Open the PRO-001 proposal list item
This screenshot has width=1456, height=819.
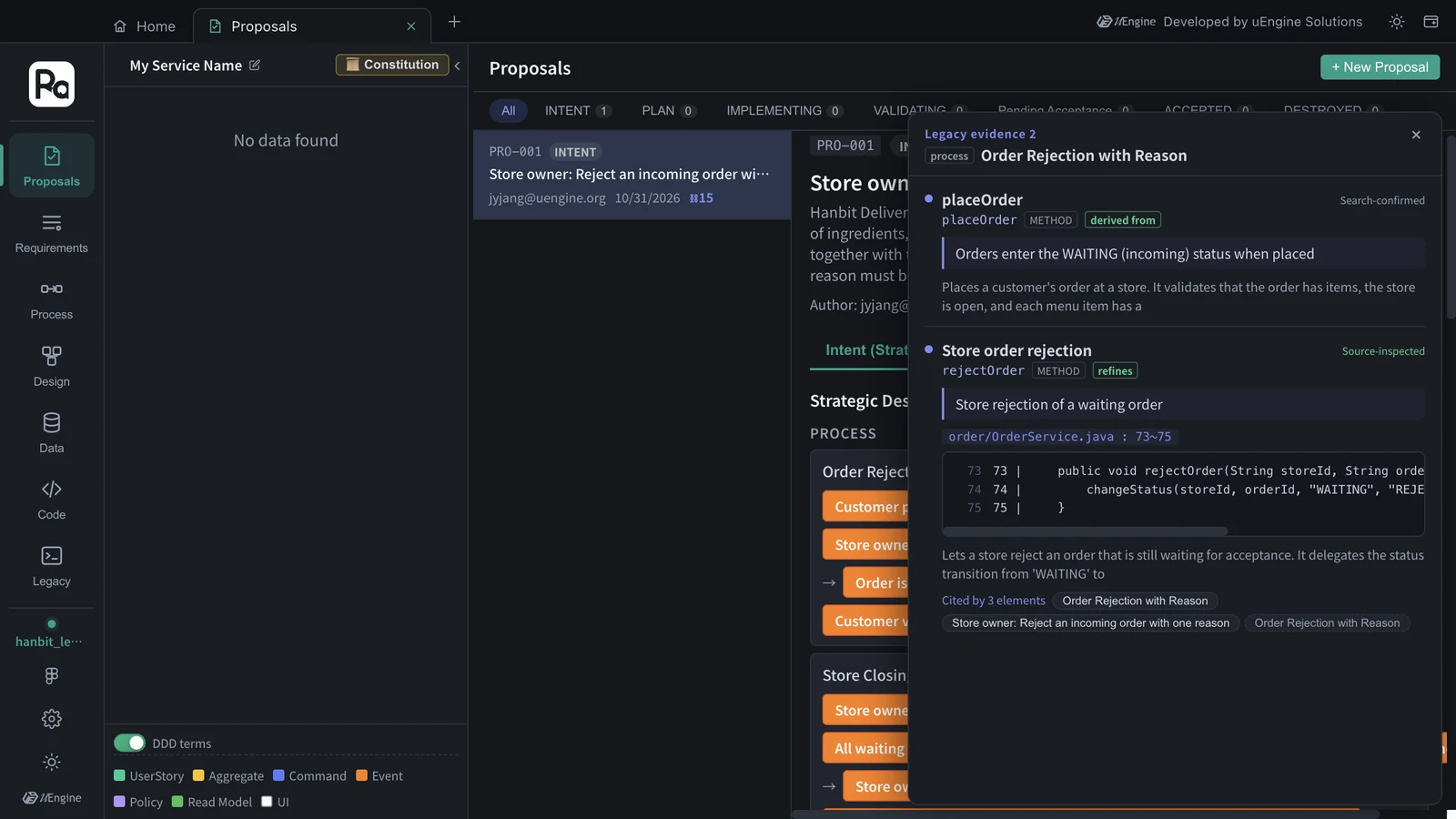click(632, 174)
